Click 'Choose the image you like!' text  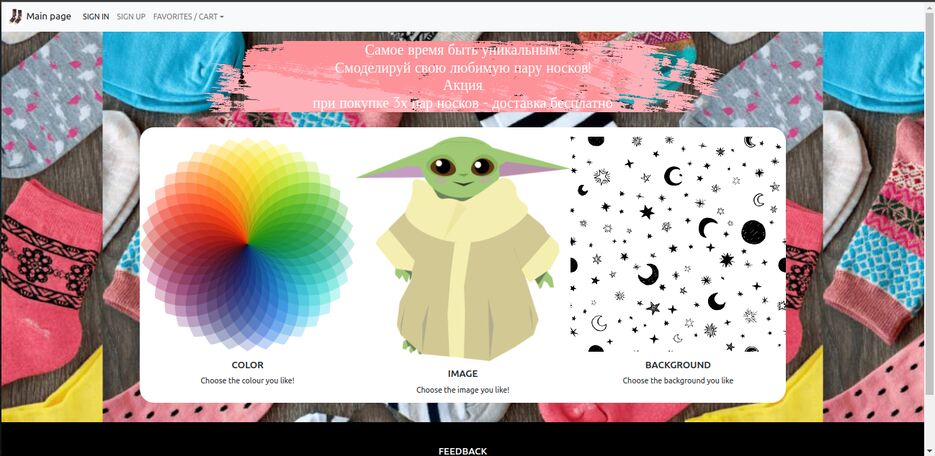point(463,390)
